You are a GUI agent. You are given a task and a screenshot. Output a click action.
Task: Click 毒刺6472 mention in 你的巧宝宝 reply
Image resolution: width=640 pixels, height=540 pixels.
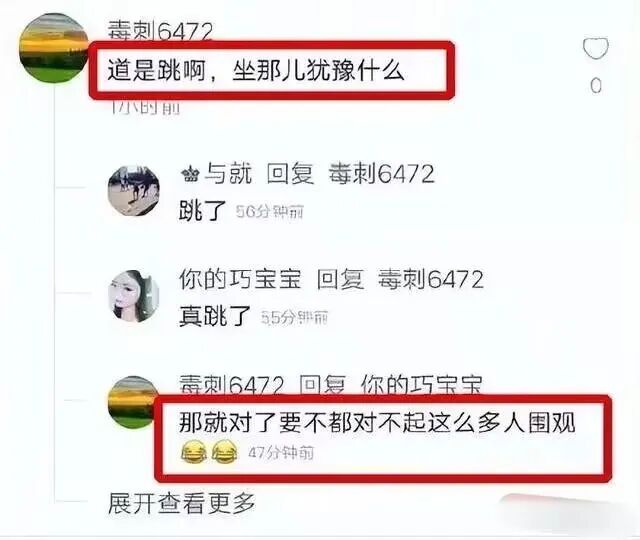[431, 280]
